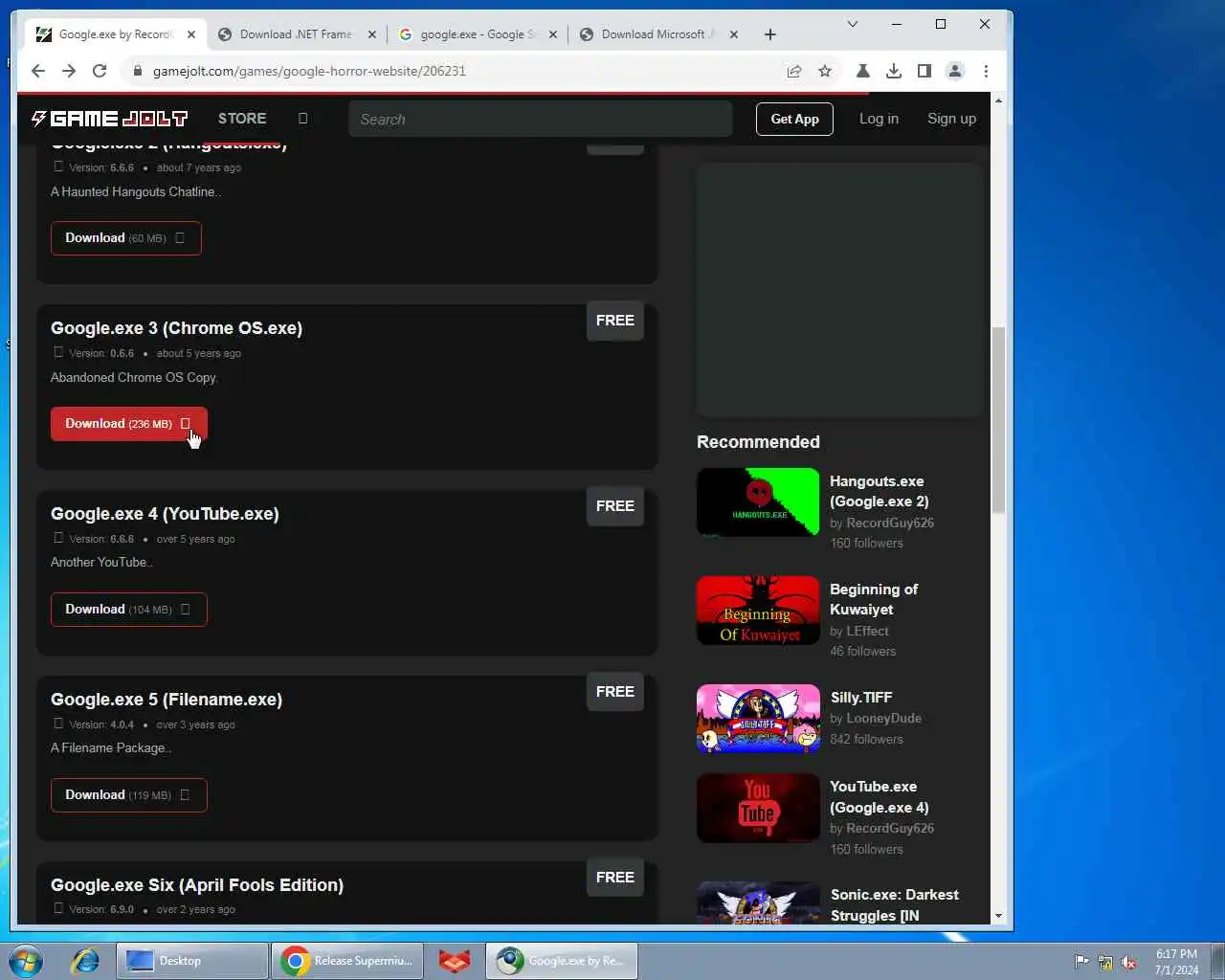Open the LooneyDude author link
Screen dimensions: 1225x980
click(x=883, y=719)
